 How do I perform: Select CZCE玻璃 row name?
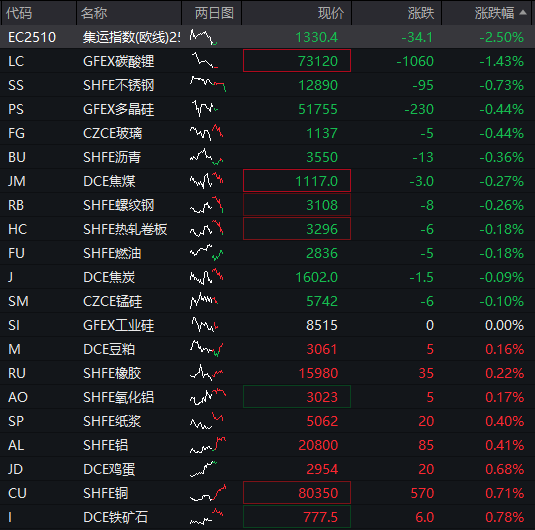[x=112, y=133]
